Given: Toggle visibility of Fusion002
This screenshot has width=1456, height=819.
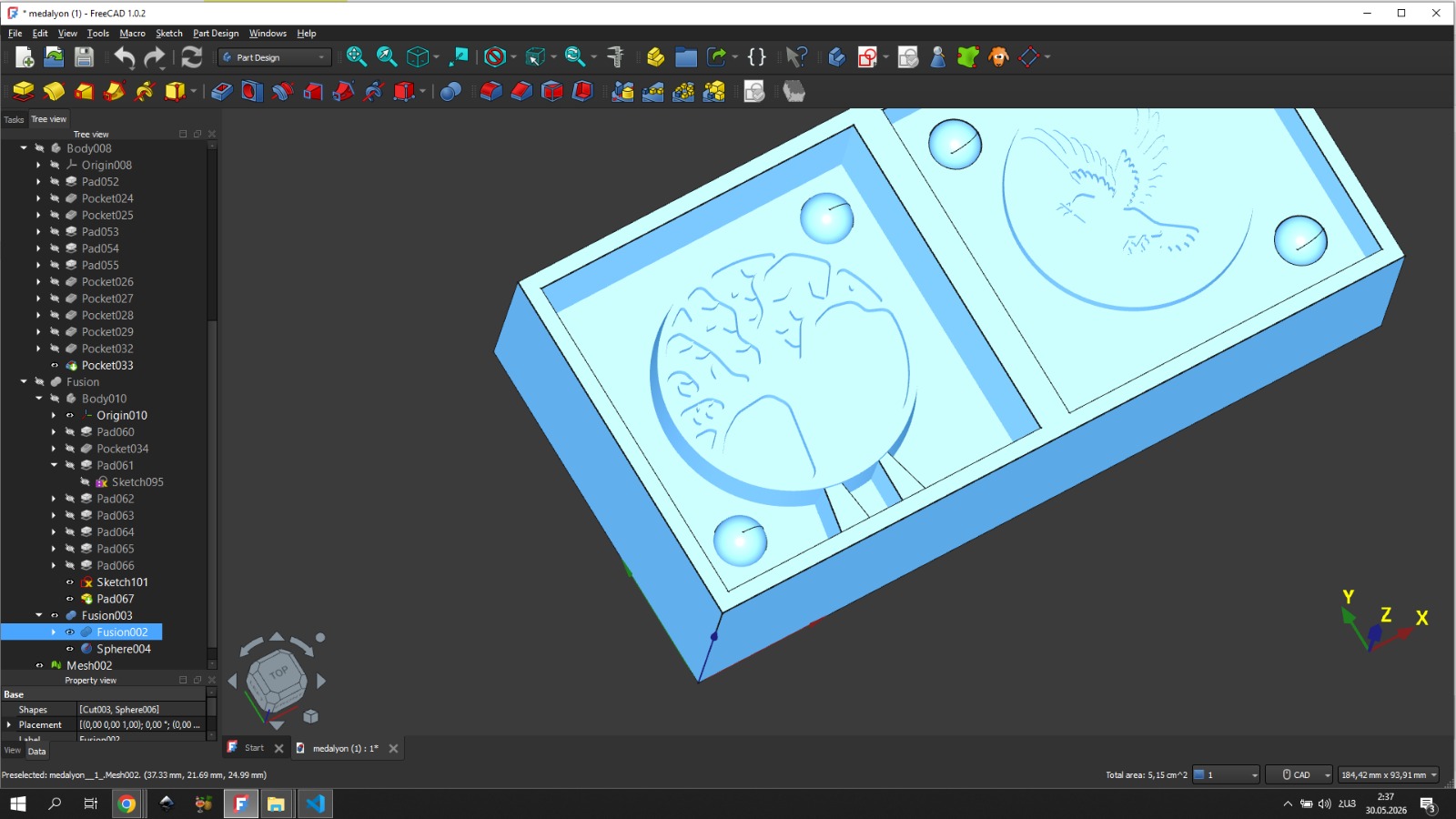Looking at the screenshot, I should 70,632.
